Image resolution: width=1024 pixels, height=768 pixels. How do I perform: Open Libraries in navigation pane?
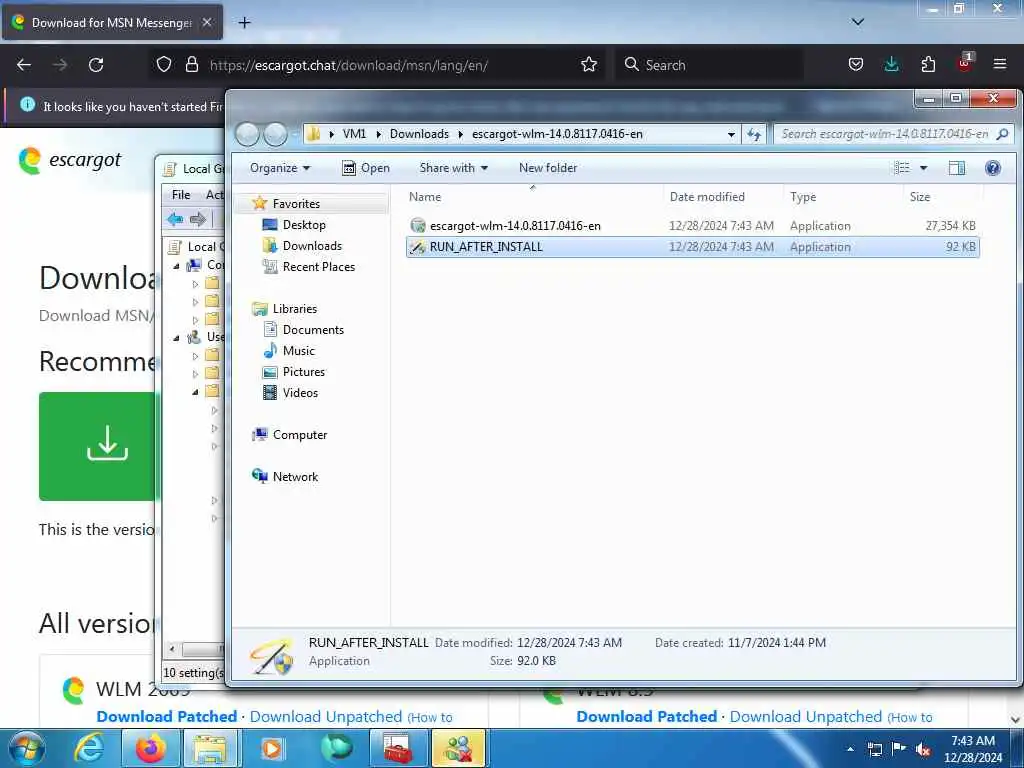[x=295, y=309]
